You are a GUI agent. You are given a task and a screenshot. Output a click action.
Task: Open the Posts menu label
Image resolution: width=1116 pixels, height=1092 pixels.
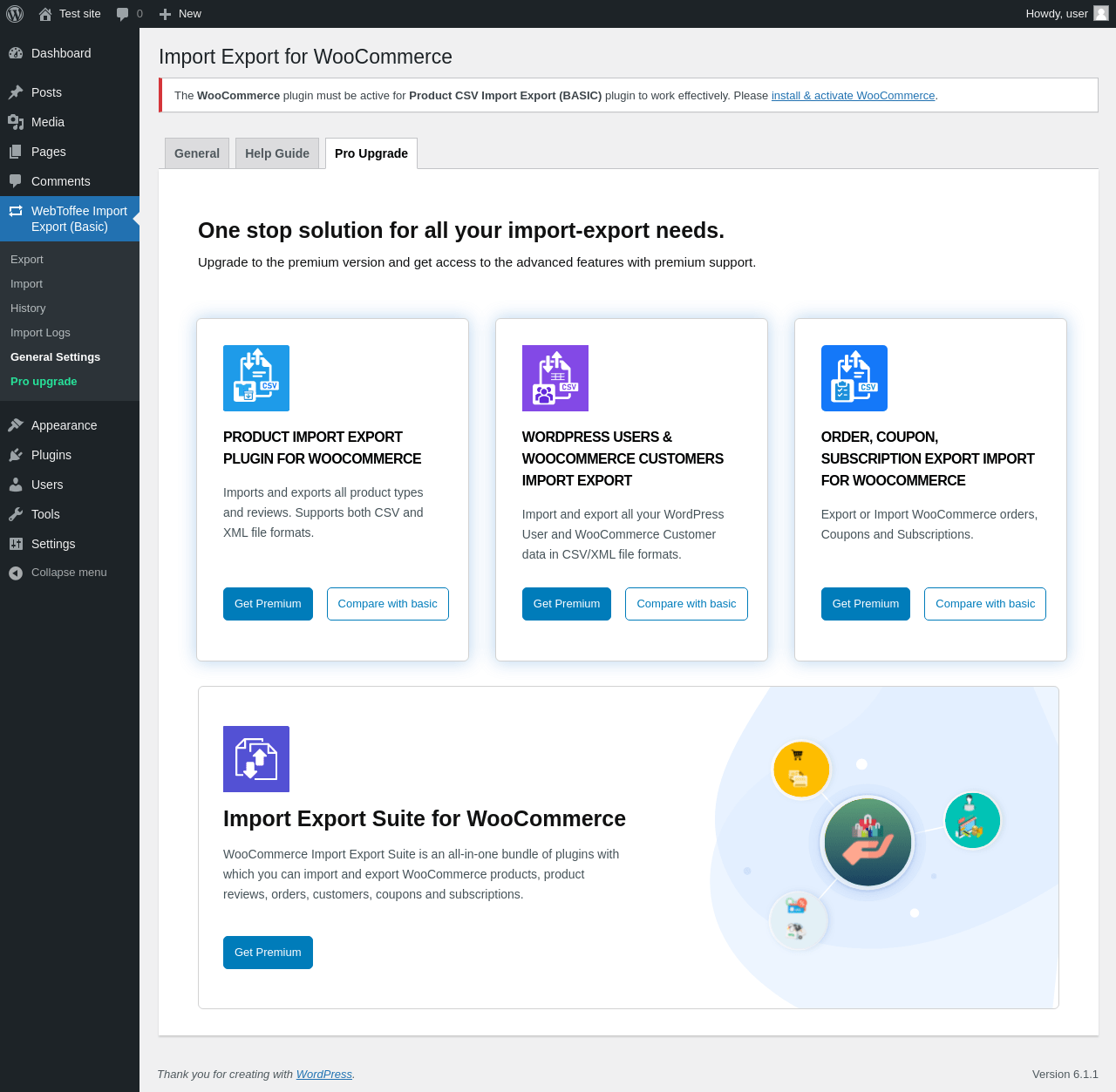coord(46,92)
